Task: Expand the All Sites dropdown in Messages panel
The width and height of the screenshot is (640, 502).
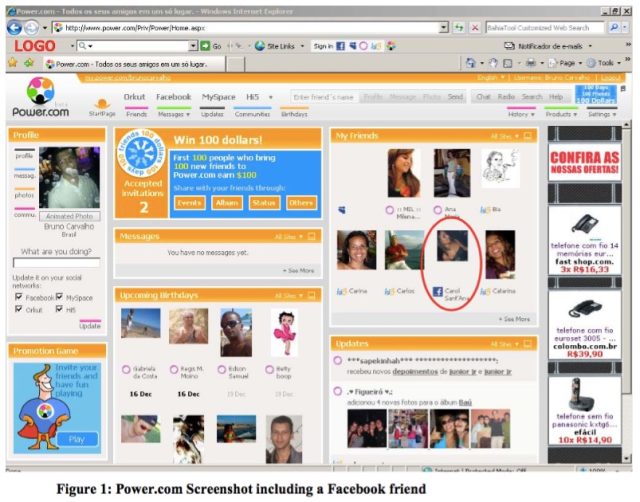Action: 289,237
